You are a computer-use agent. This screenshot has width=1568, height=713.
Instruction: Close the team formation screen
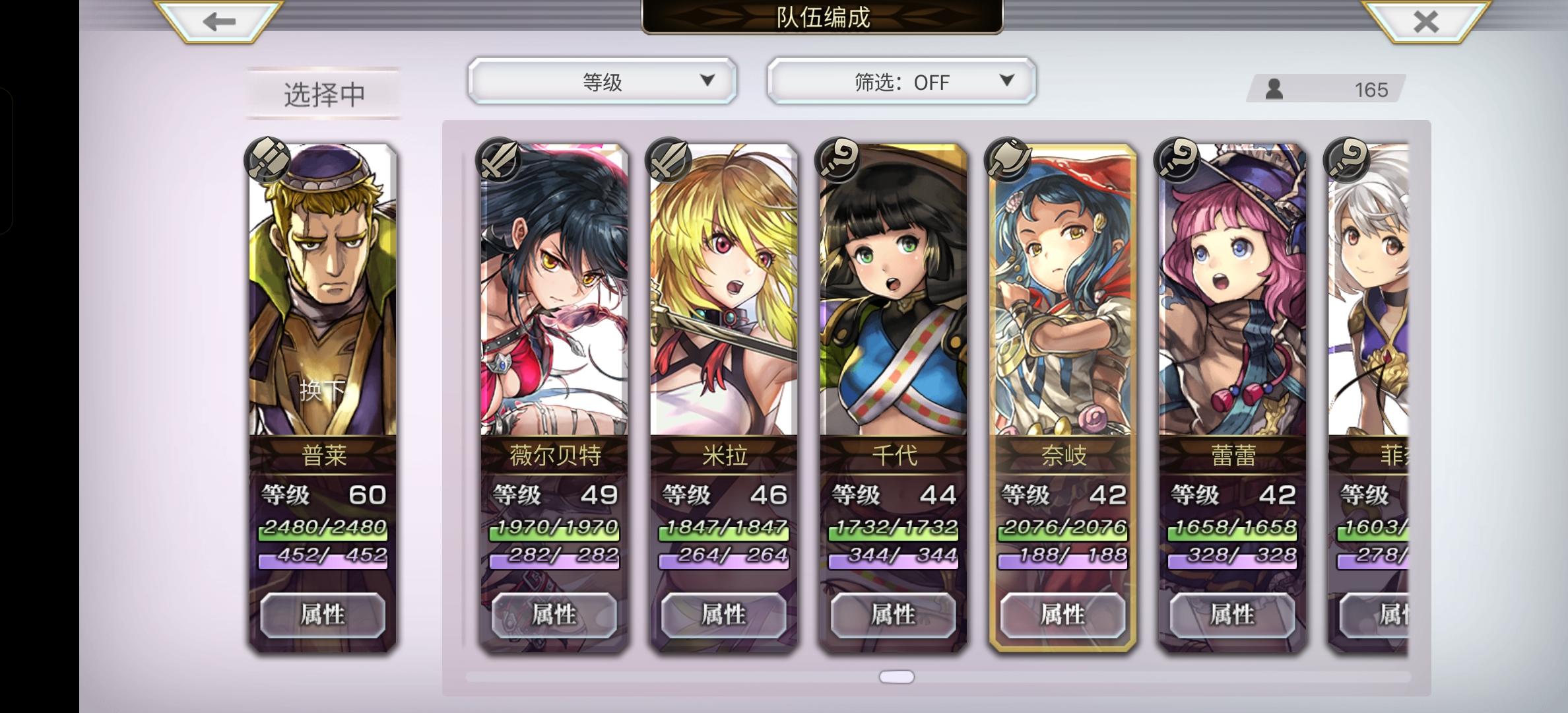point(1425,21)
